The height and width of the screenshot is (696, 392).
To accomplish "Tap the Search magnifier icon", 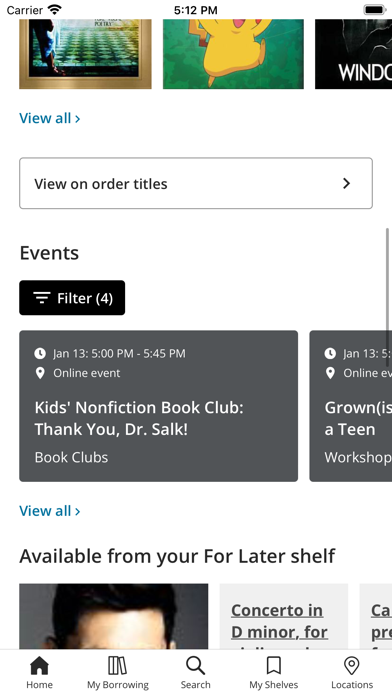I will [195, 666].
